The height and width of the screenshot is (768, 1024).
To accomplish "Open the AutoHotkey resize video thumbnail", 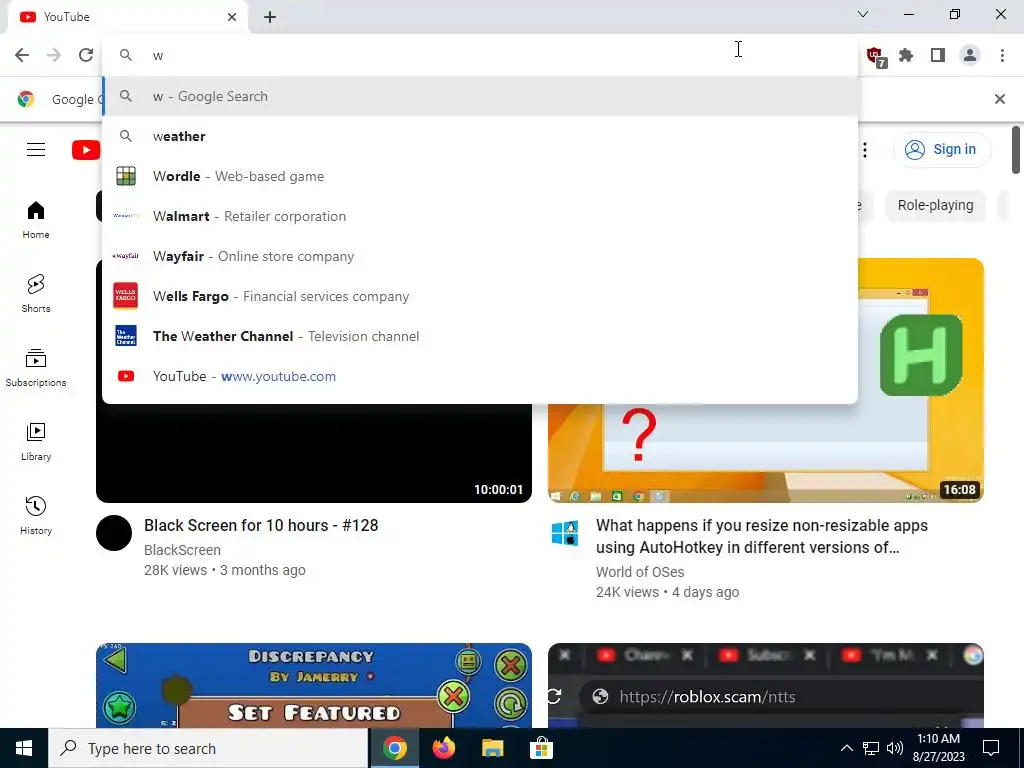I will pyautogui.click(x=765, y=453).
